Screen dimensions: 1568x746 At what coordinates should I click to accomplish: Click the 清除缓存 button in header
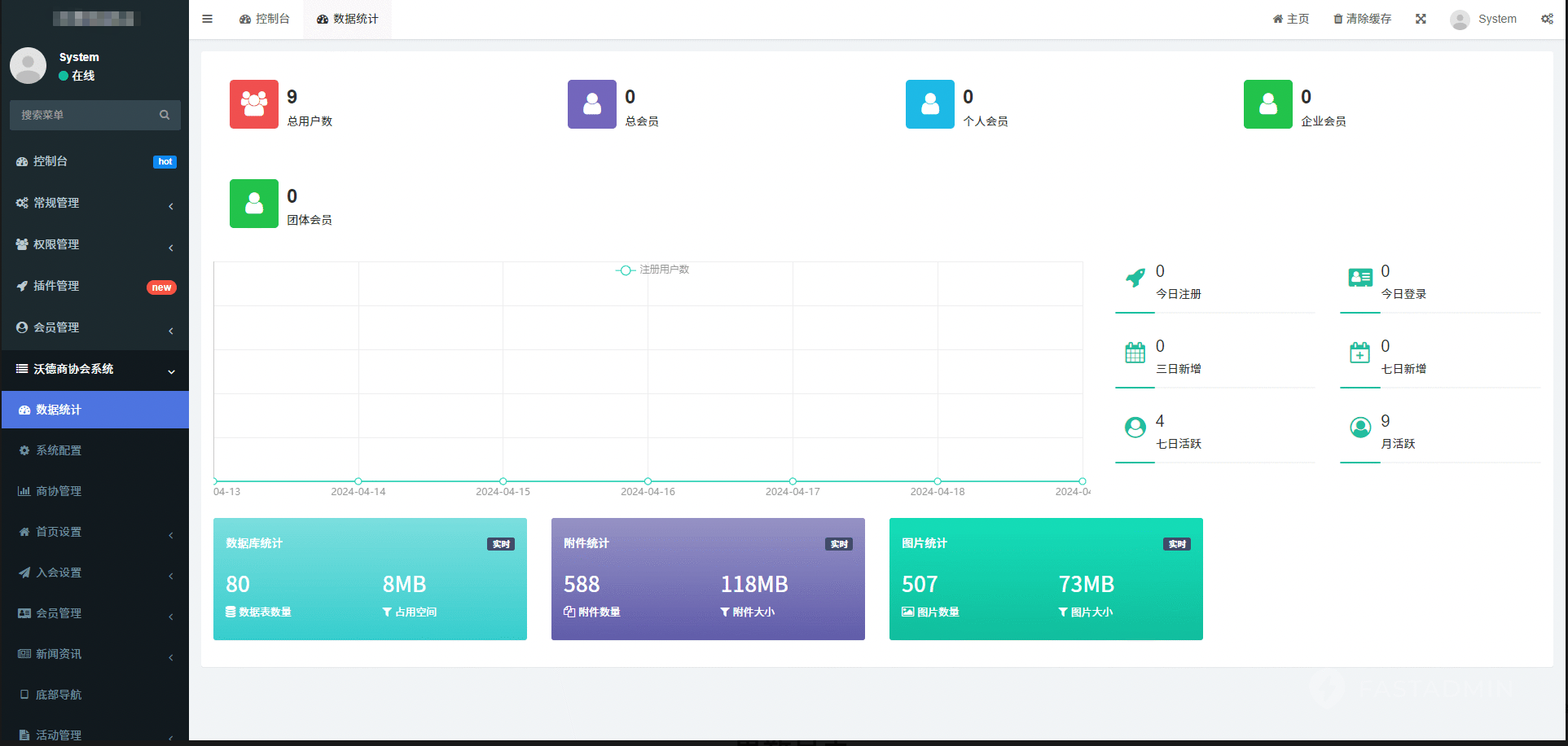1362,19
